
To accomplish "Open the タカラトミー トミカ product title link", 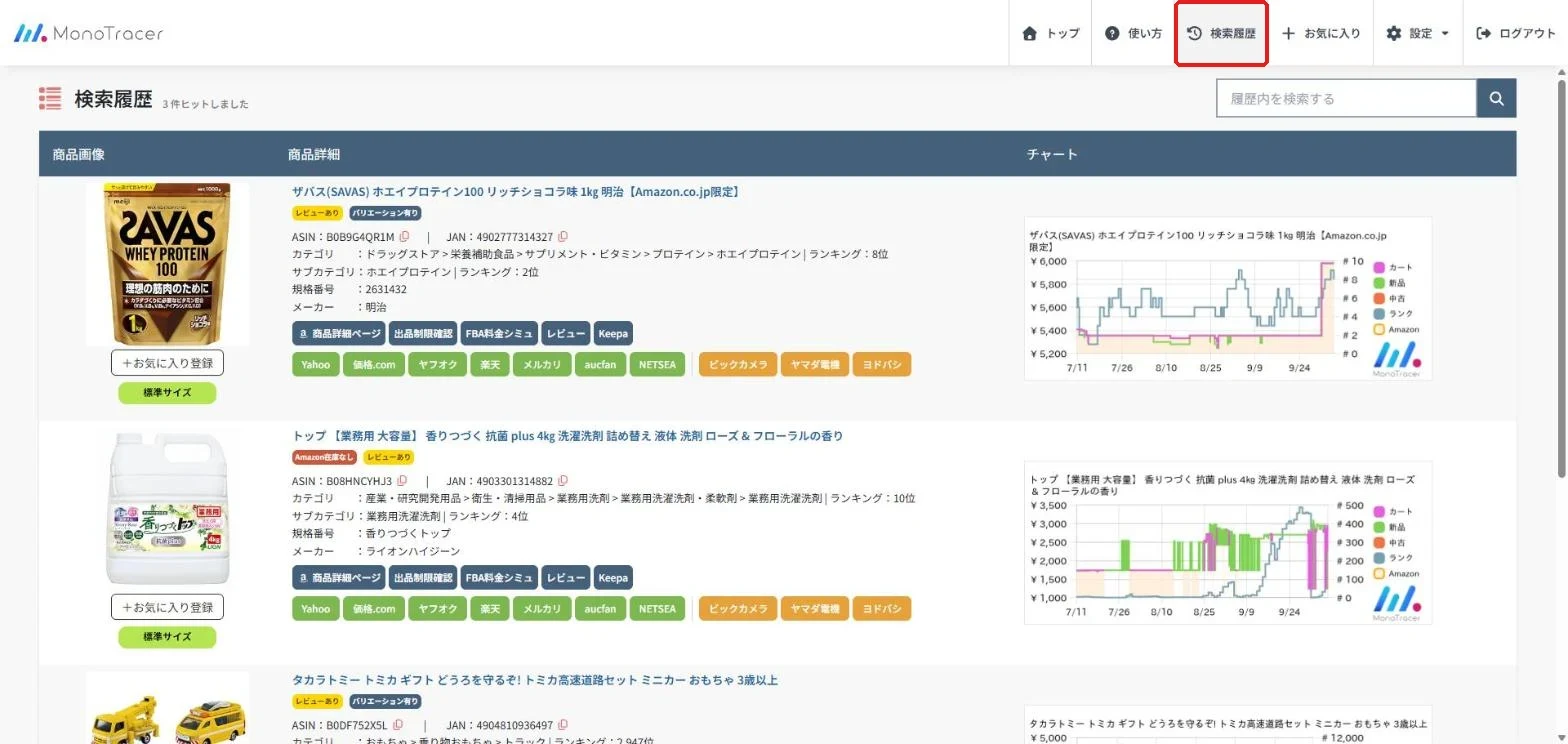I will click(535, 680).
